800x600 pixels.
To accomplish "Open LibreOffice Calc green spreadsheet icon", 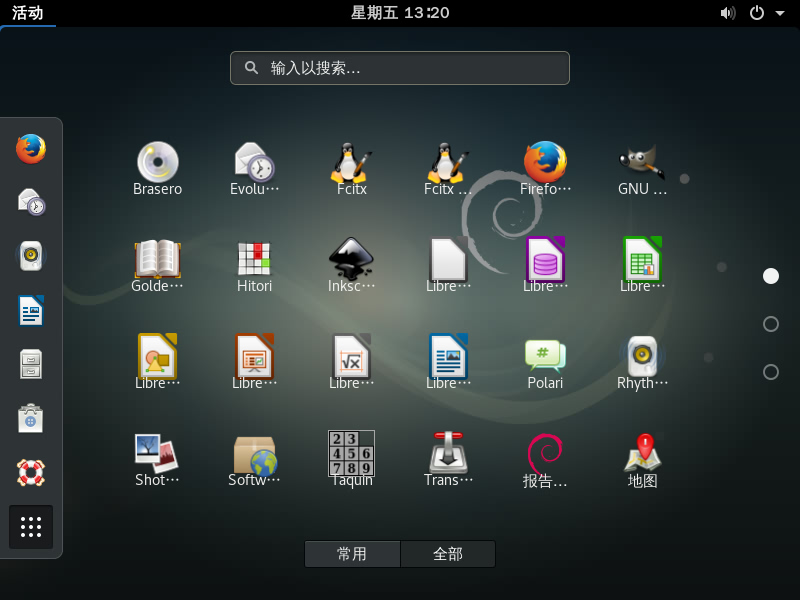I will (642, 265).
